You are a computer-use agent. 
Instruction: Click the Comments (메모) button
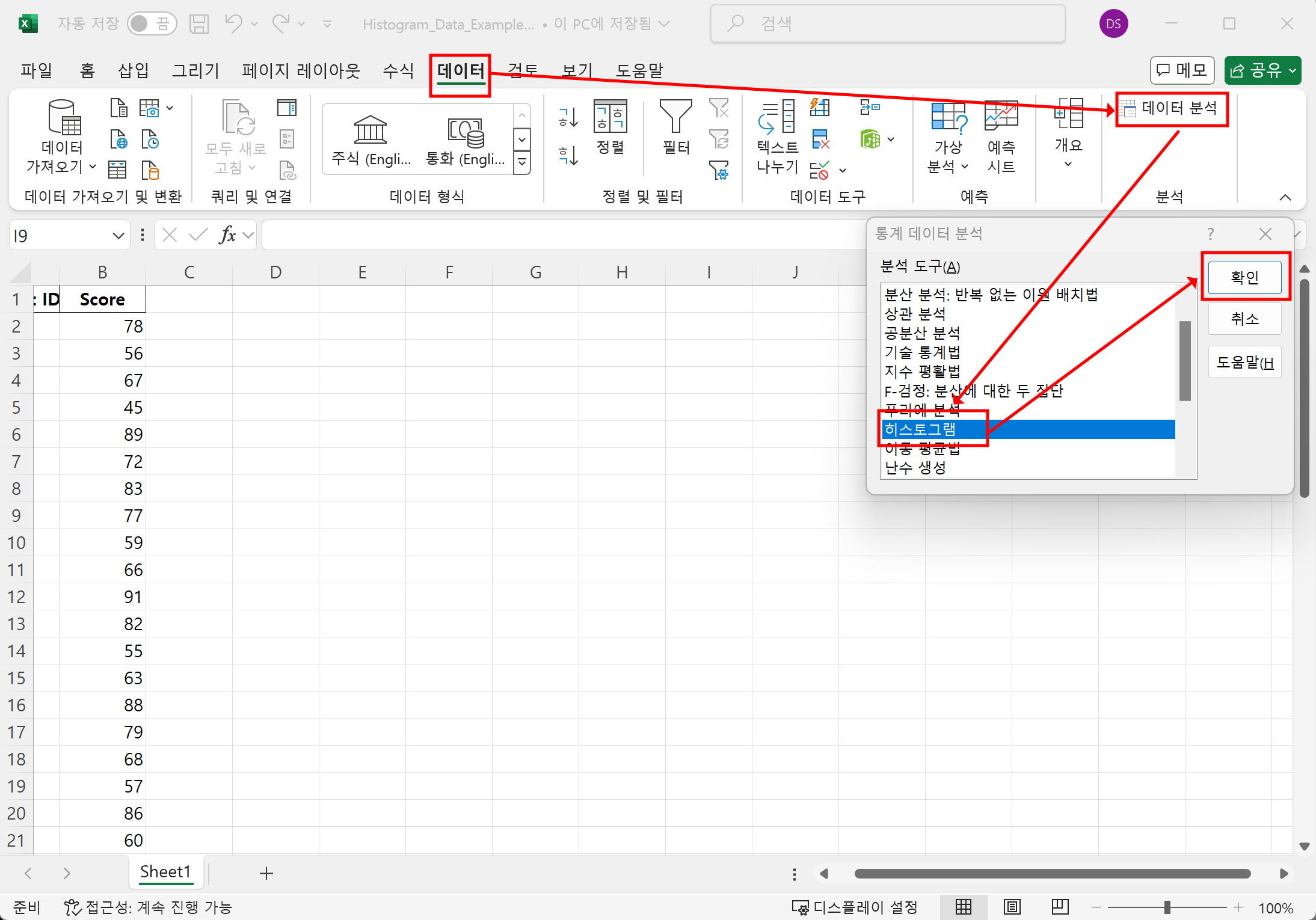coord(1182,70)
